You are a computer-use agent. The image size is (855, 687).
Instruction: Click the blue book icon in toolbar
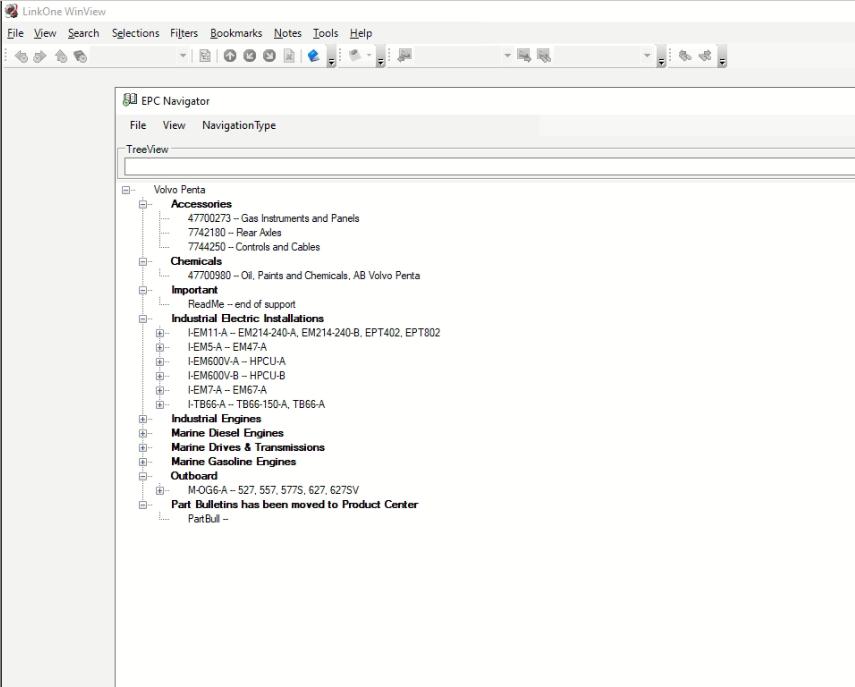pyautogui.click(x=313, y=58)
